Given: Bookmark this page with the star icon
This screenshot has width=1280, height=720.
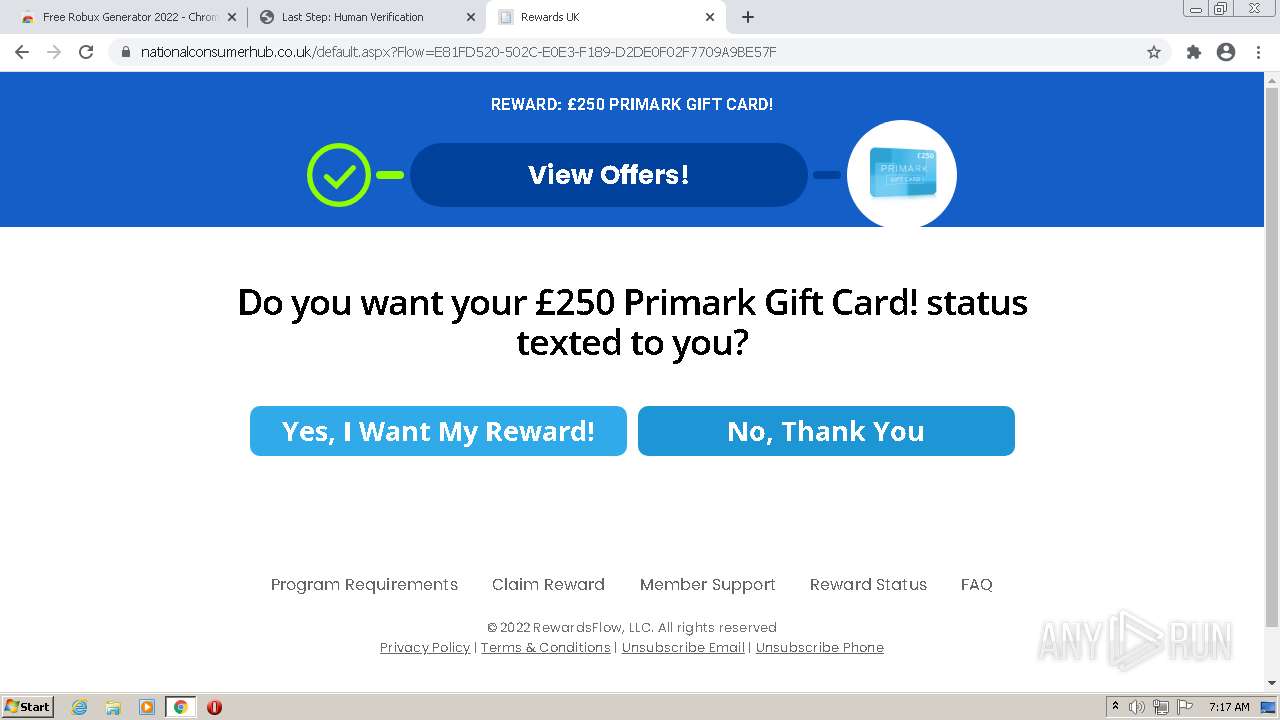Looking at the screenshot, I should [x=1153, y=52].
